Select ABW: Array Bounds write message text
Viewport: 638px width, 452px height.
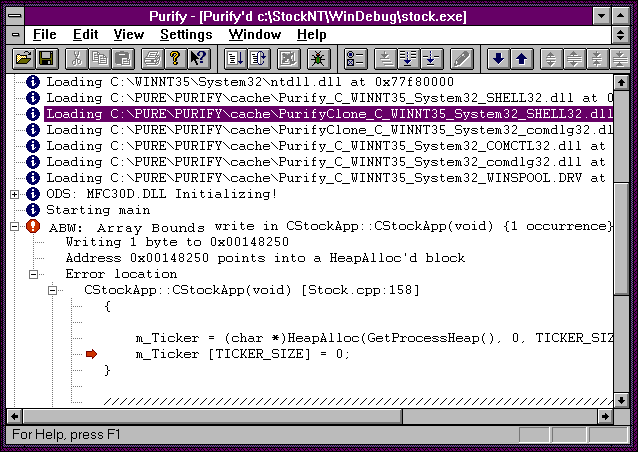[x=330, y=227]
